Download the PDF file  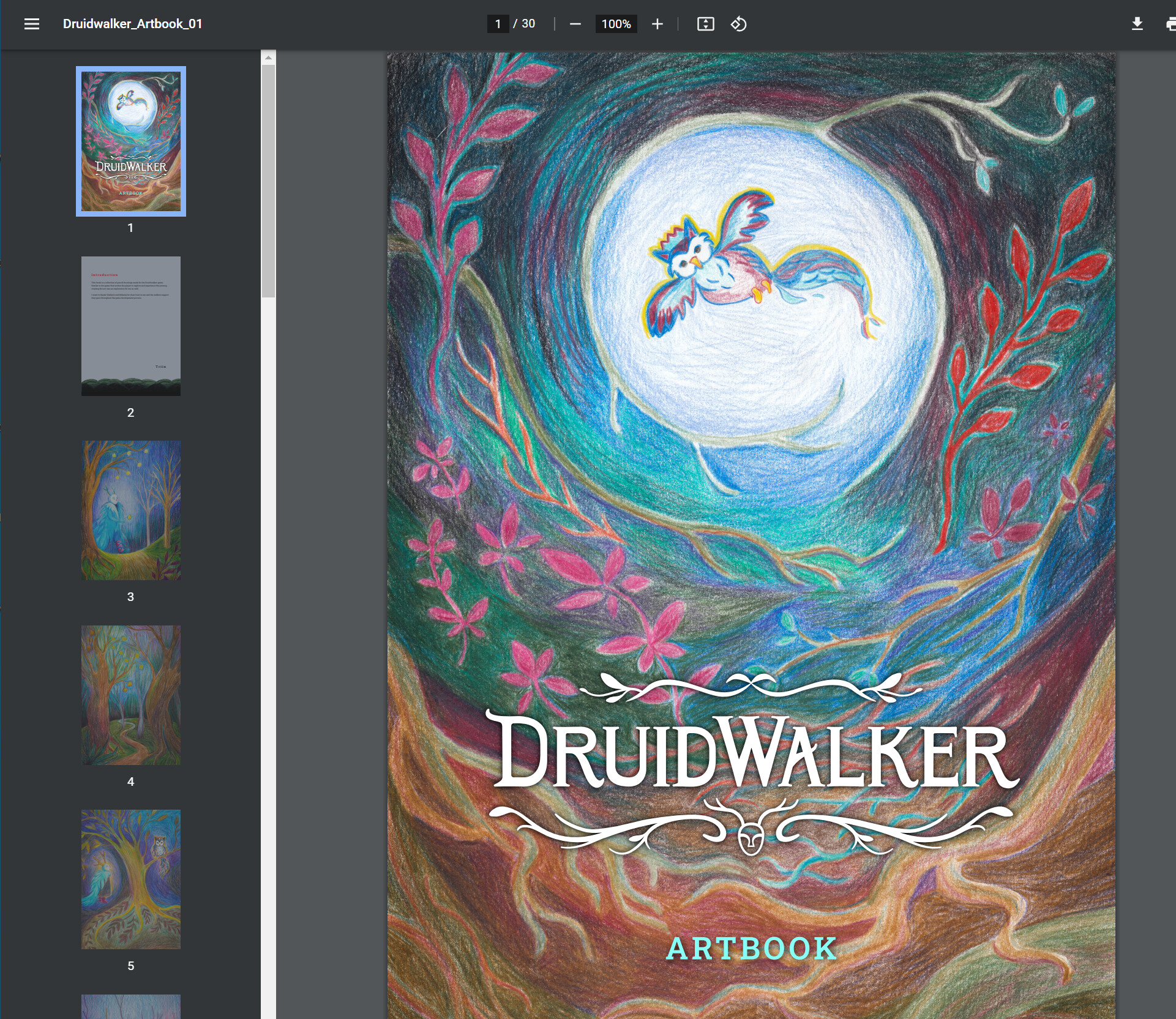click(1137, 24)
